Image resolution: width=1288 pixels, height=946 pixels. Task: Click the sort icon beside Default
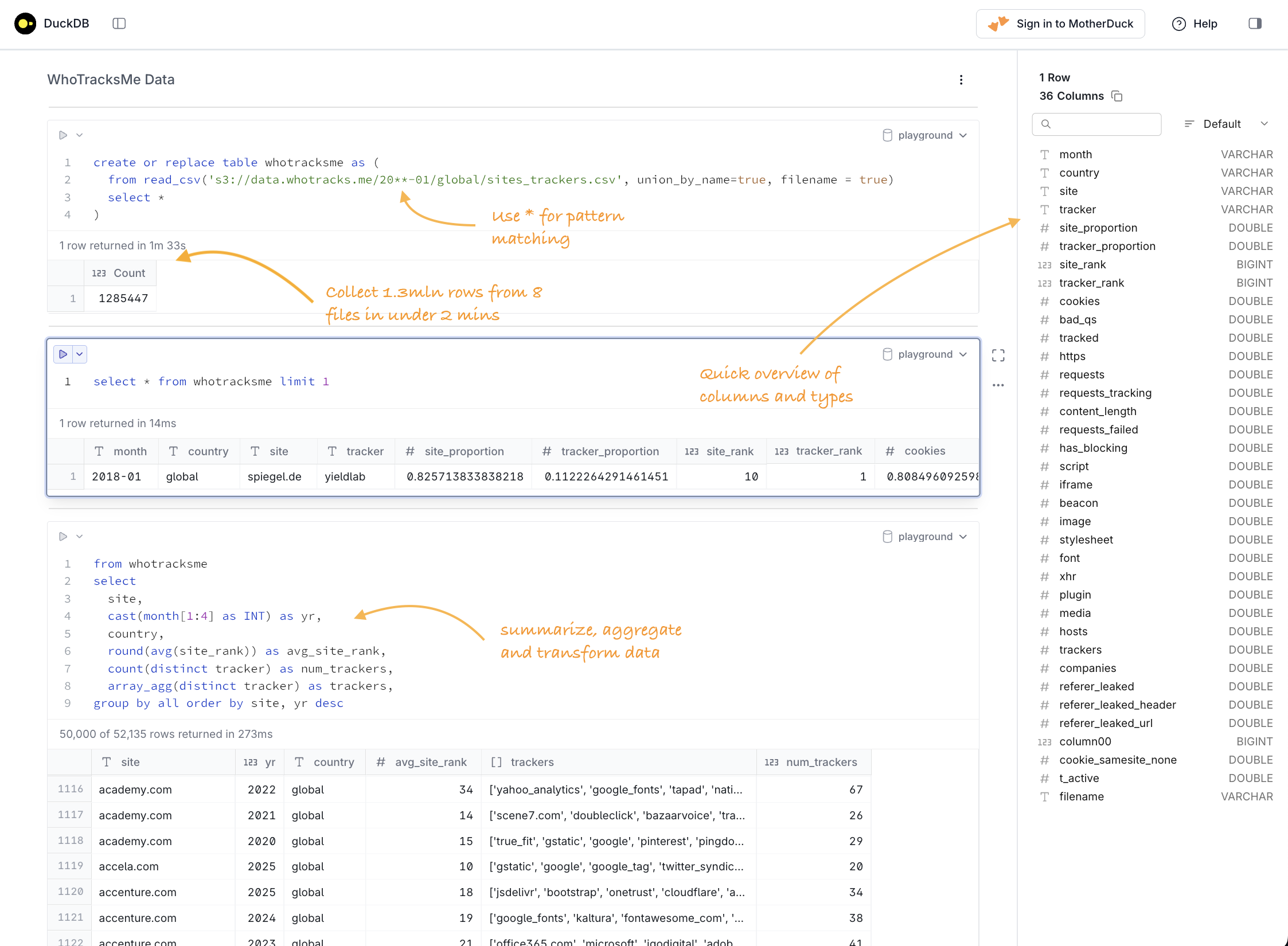click(1188, 123)
